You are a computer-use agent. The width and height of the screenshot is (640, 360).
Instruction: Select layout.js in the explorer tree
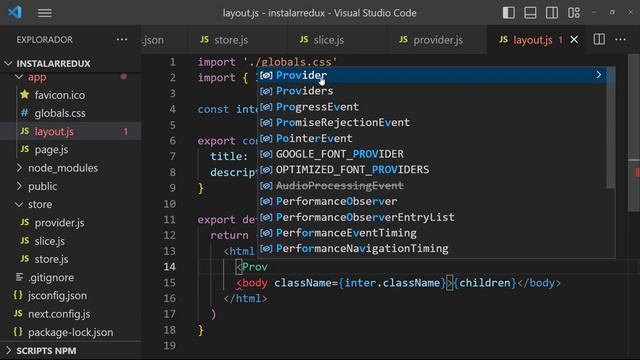coord(54,131)
